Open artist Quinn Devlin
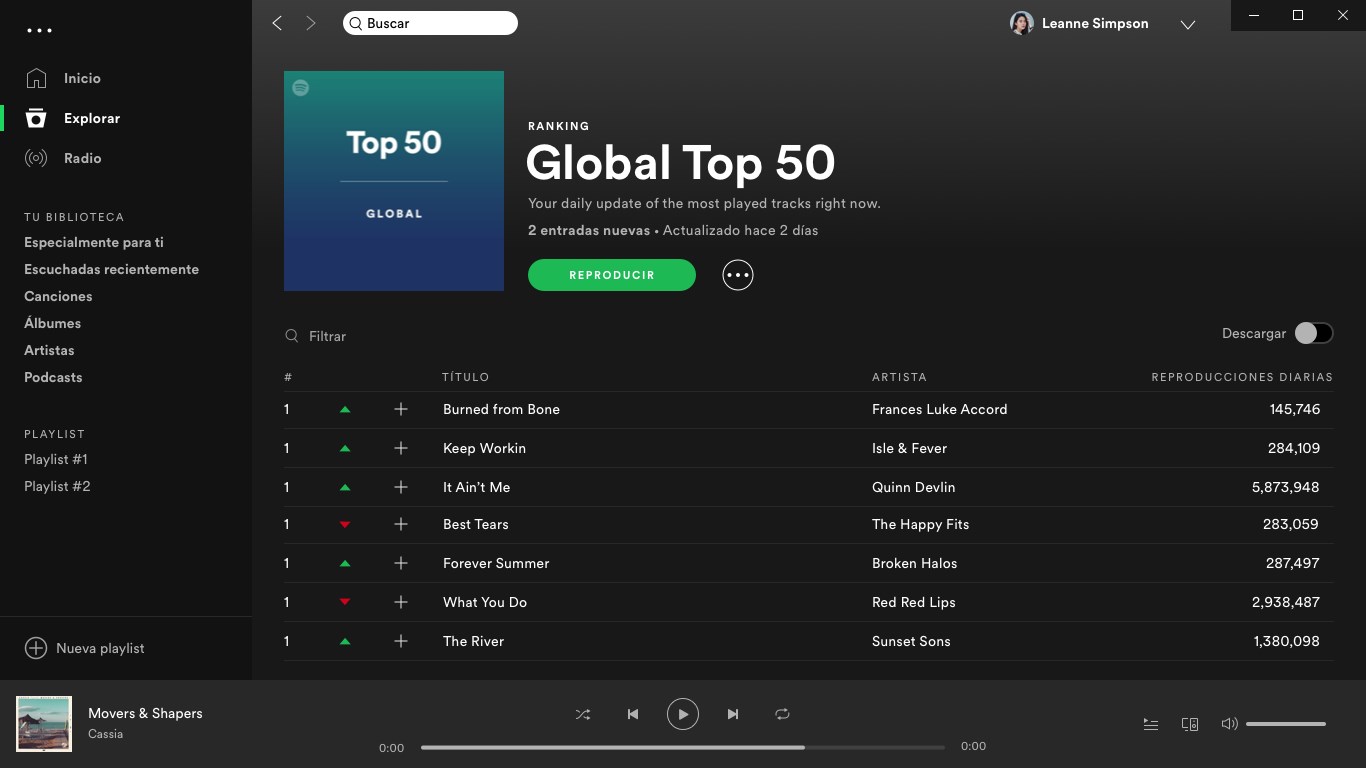This screenshot has height=768, width=1366. [913, 487]
